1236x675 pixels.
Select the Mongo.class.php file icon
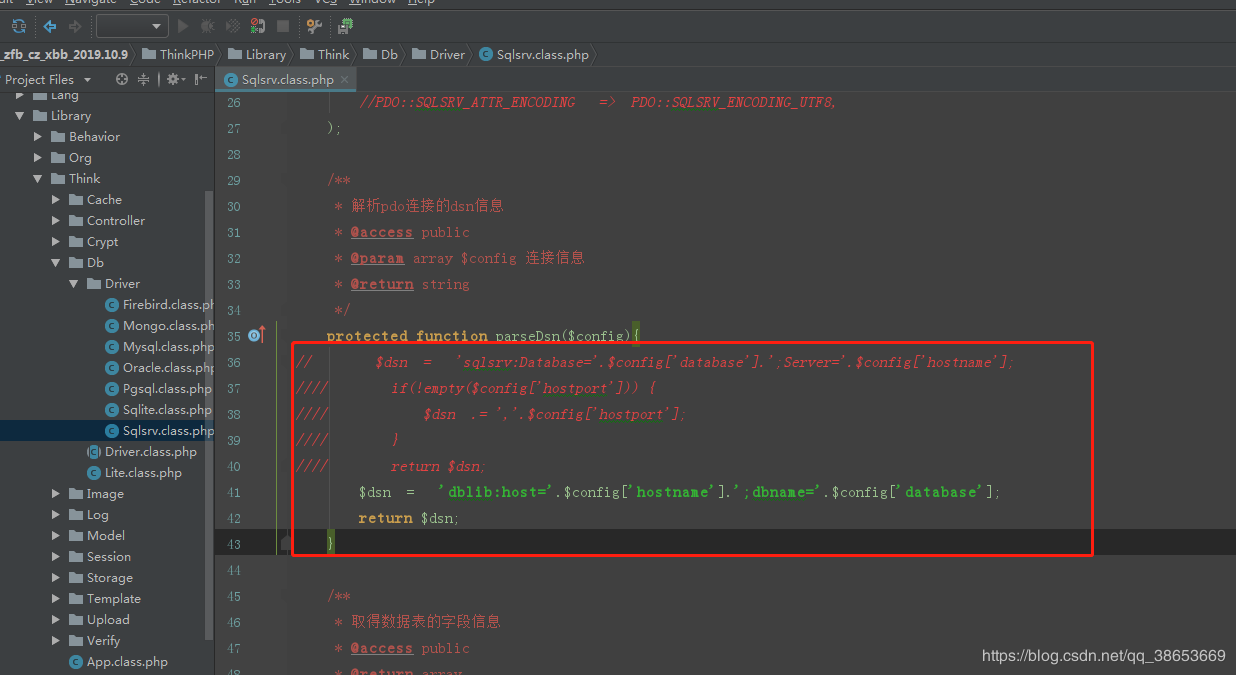point(113,326)
